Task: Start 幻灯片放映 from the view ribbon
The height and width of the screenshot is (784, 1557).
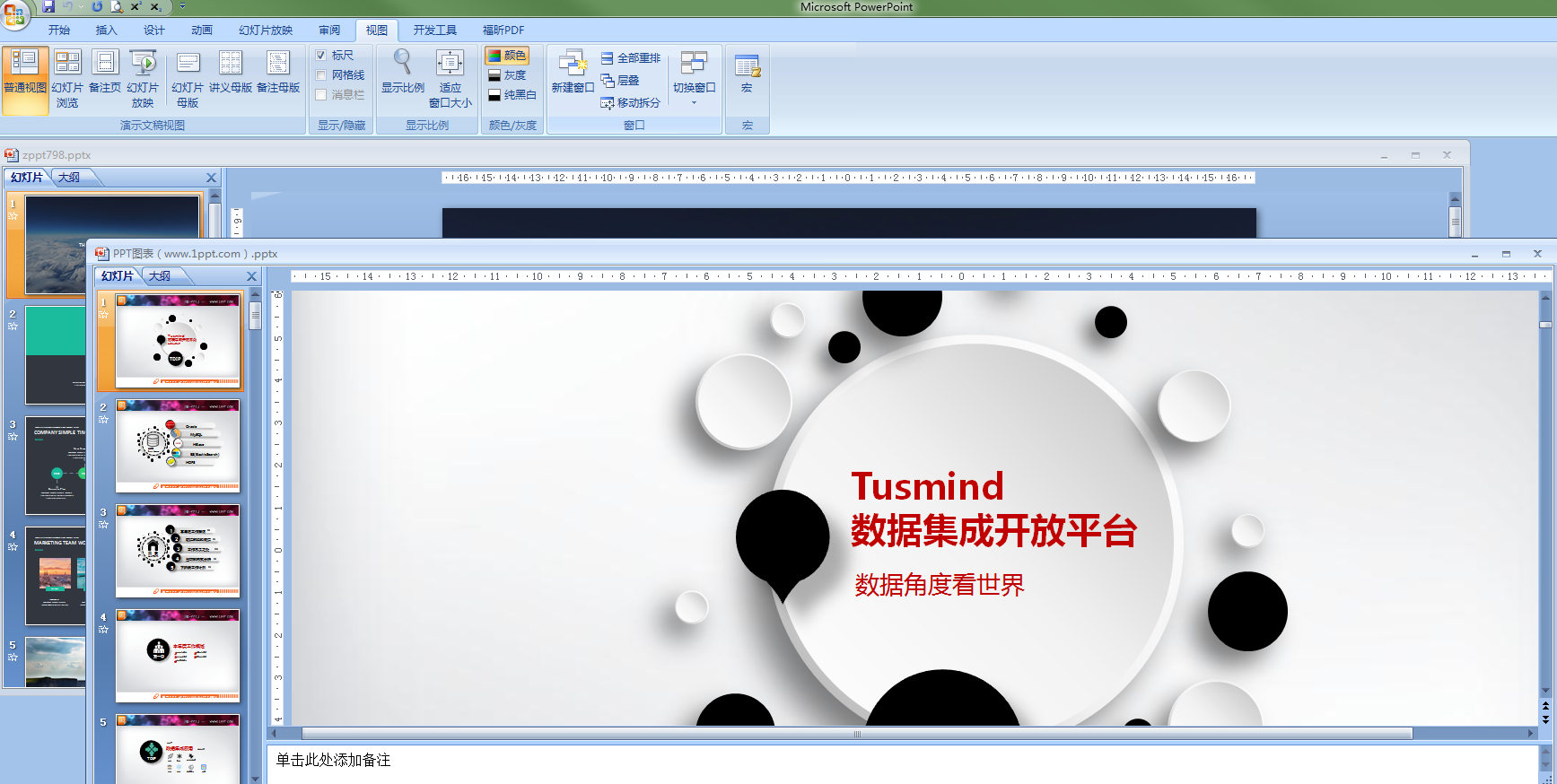Action: [143, 80]
